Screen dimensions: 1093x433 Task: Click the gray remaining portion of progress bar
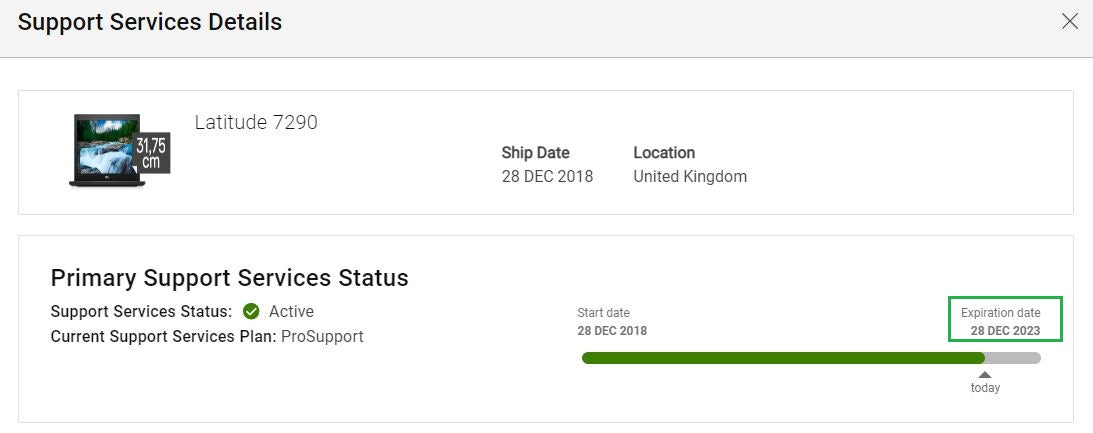coord(1013,358)
